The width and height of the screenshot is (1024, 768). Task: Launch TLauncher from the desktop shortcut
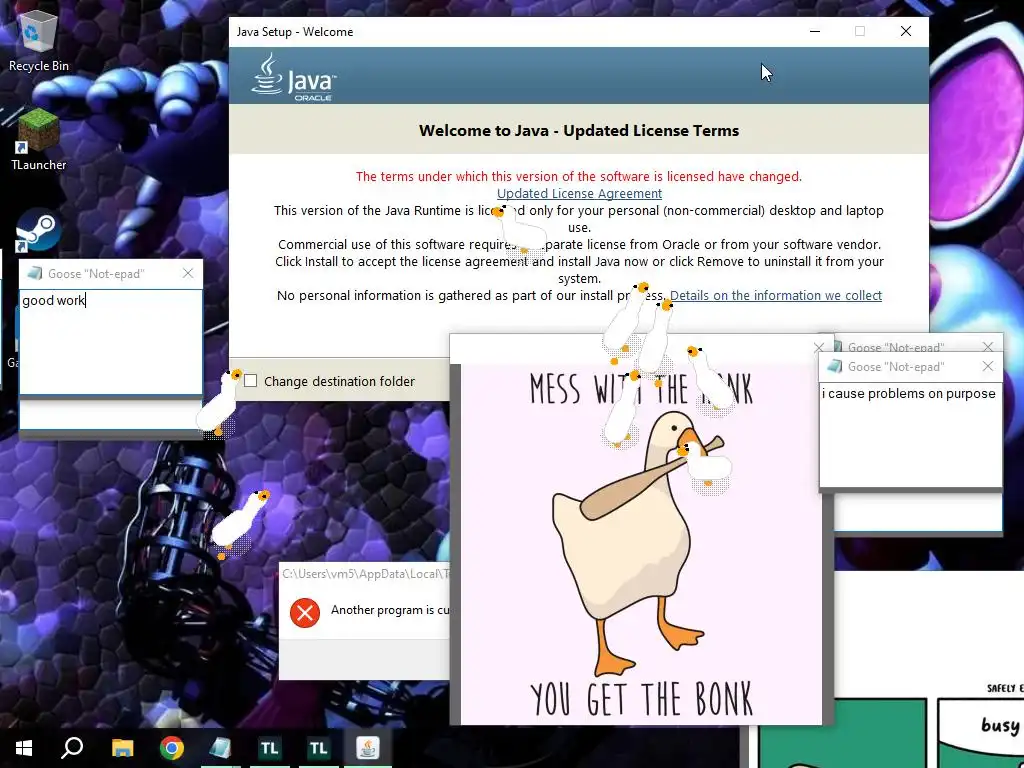(x=39, y=140)
